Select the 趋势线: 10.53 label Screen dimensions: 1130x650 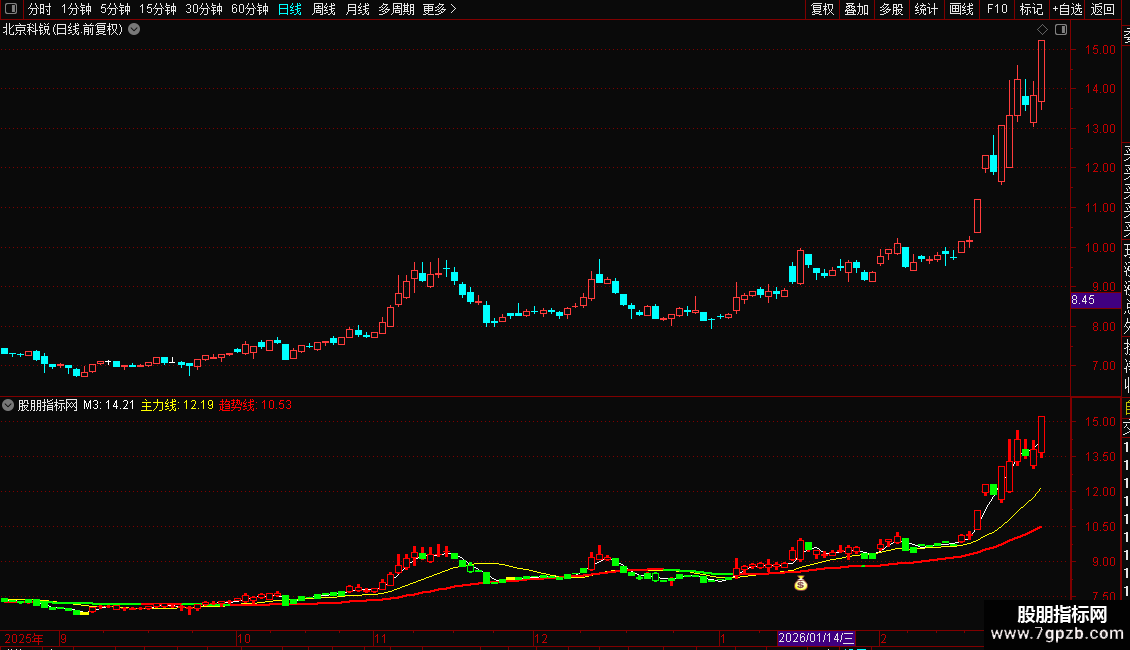point(255,405)
